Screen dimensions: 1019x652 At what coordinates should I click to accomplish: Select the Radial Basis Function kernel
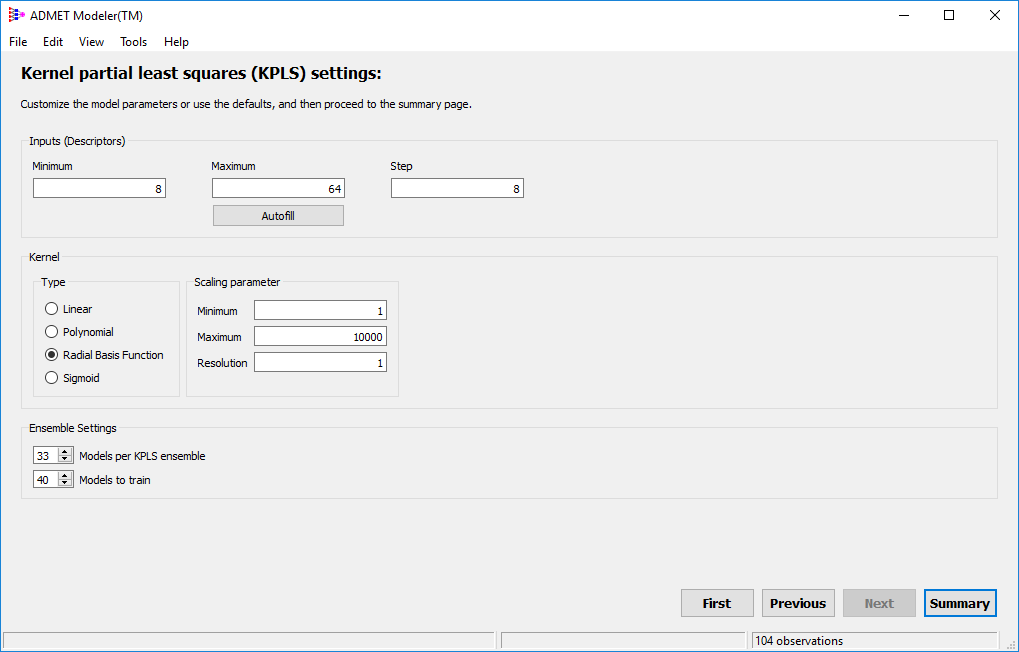(104, 355)
